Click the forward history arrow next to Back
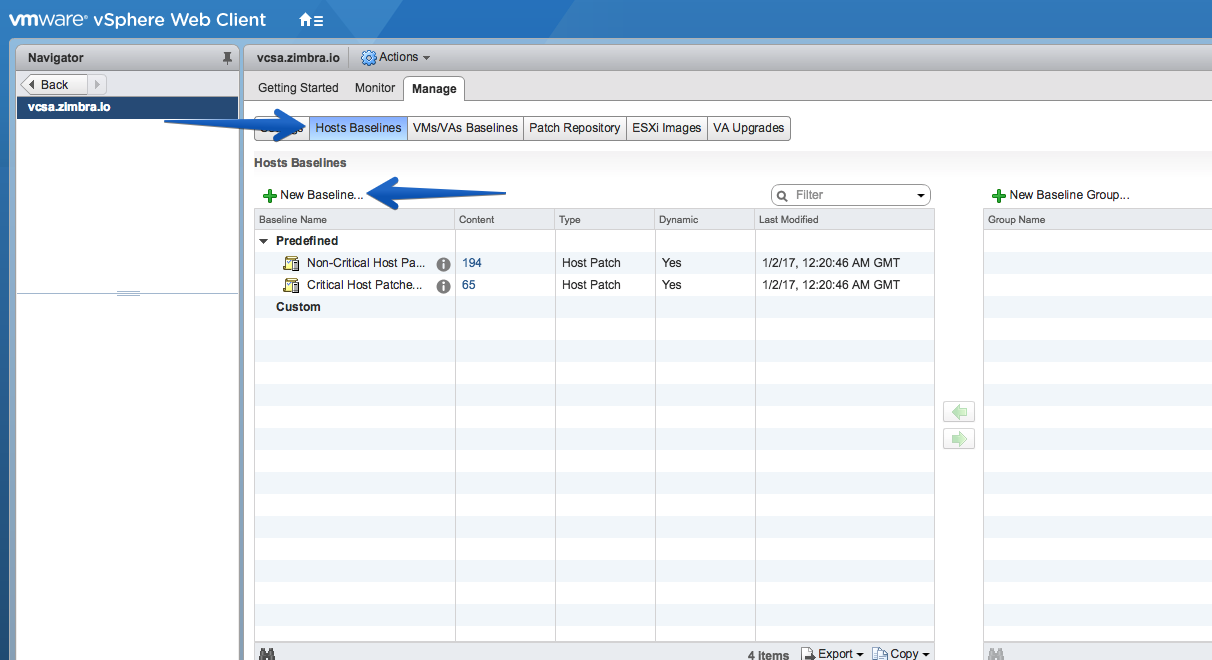The image size is (1212, 660). pyautogui.click(x=98, y=84)
